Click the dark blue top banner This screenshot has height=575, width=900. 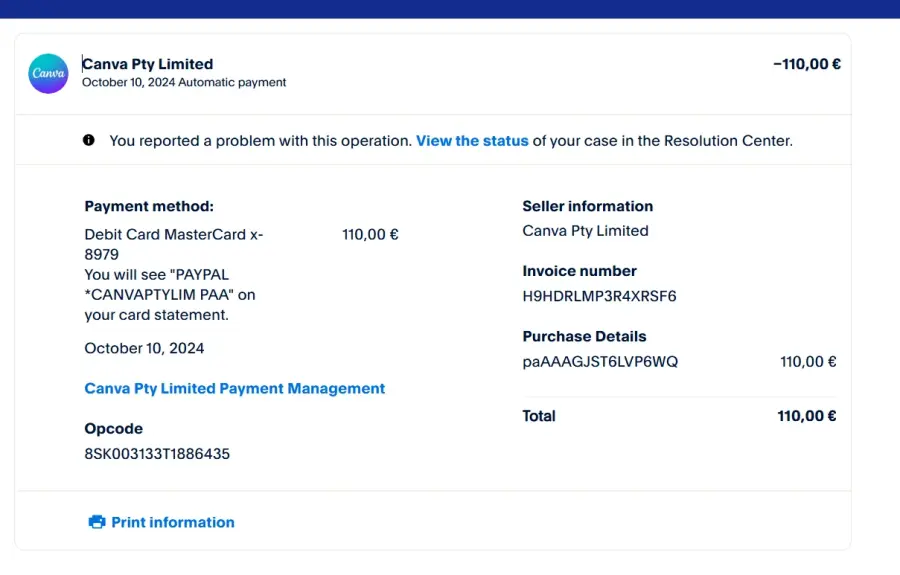tap(450, 9)
